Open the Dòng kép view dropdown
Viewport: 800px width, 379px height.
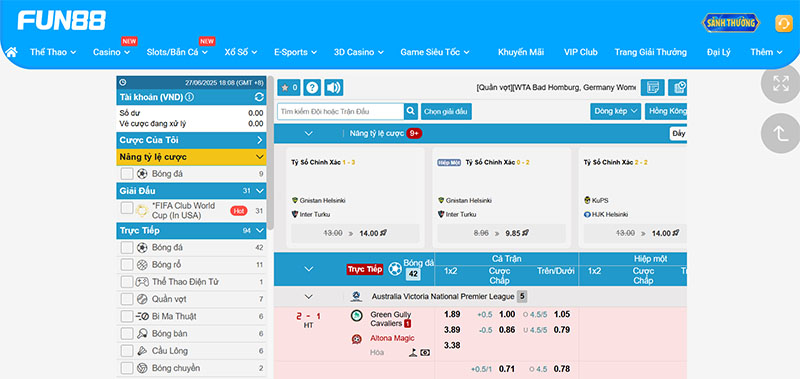[x=616, y=111]
